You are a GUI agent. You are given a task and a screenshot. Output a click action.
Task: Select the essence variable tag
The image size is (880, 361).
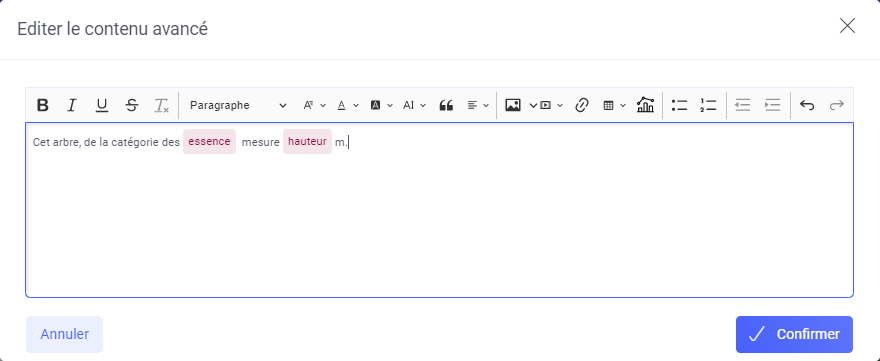coord(209,141)
